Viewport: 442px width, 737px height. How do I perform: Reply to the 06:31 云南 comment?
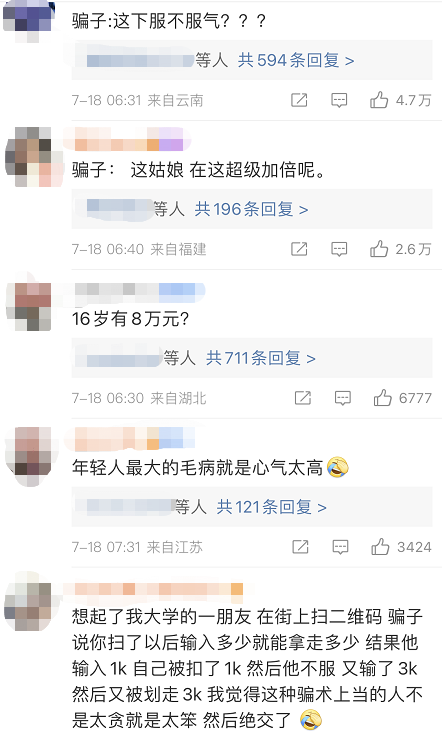(x=339, y=100)
